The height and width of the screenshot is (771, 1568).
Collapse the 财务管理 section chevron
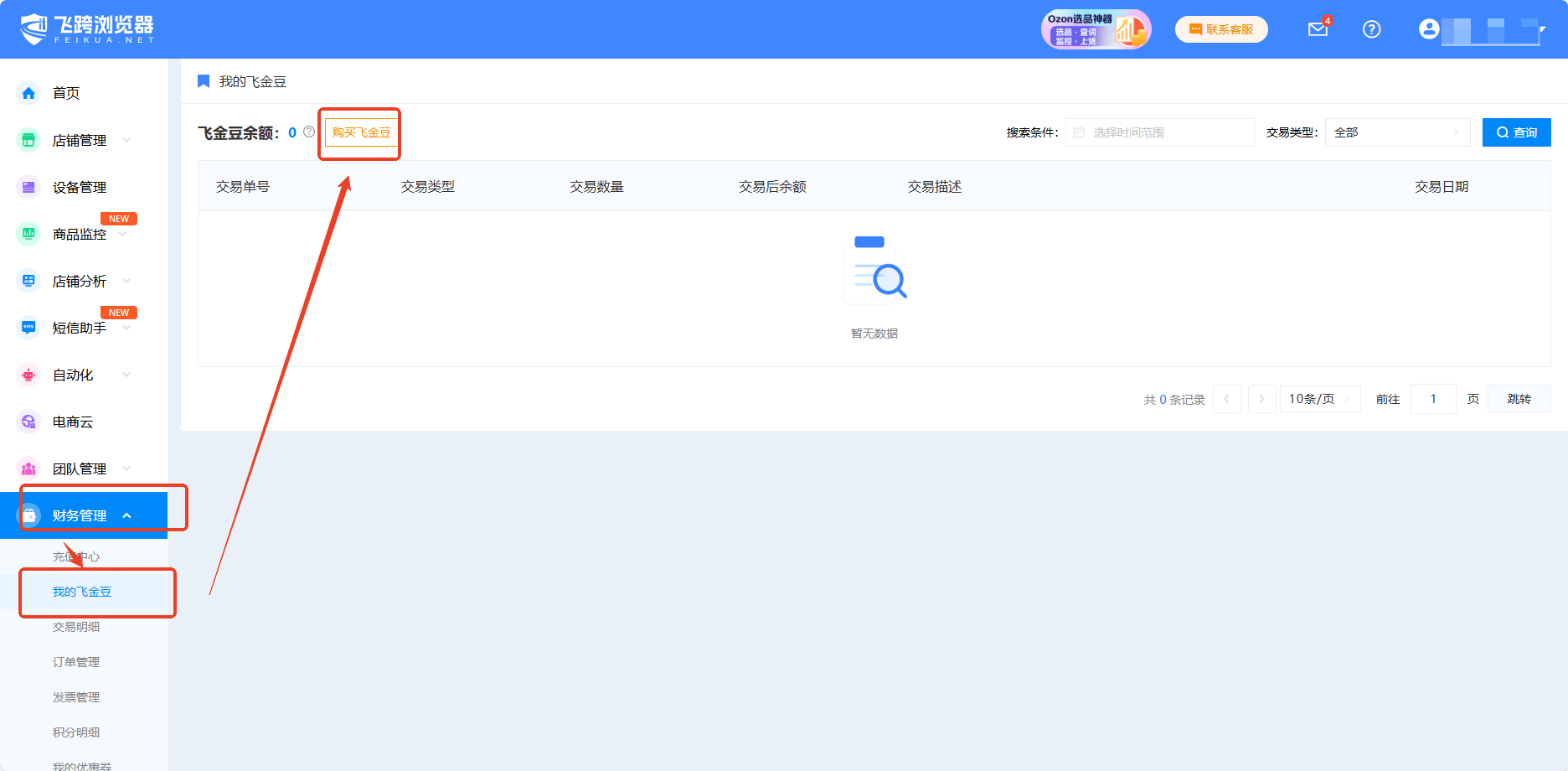coord(127,515)
